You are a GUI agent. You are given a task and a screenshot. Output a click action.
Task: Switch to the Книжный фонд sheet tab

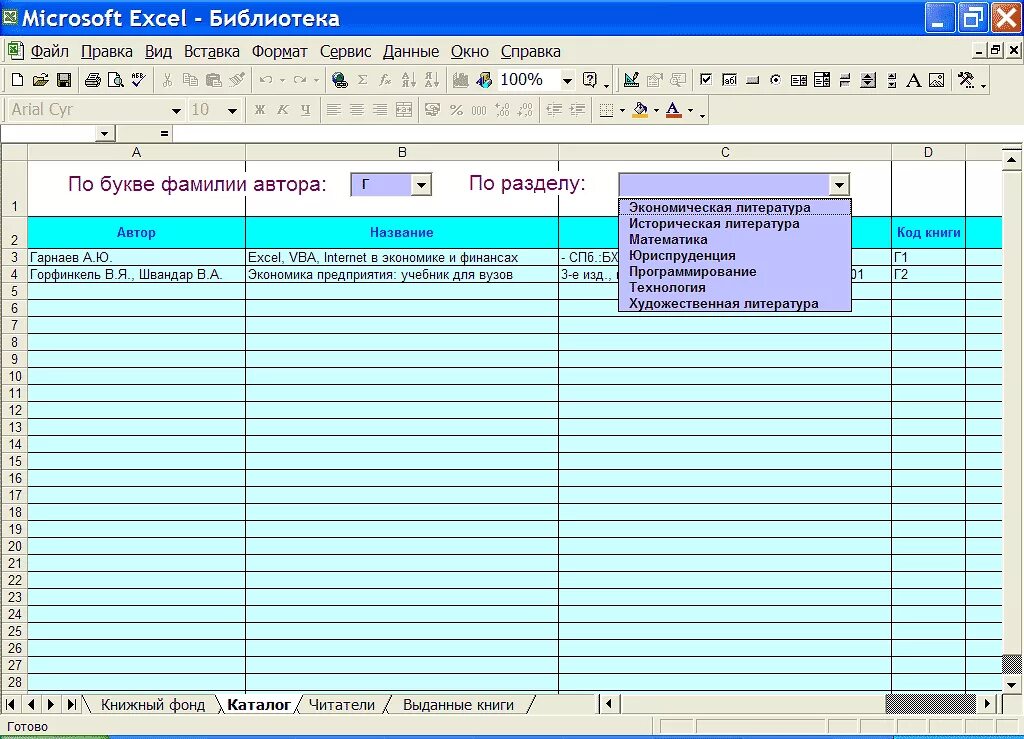(153, 705)
